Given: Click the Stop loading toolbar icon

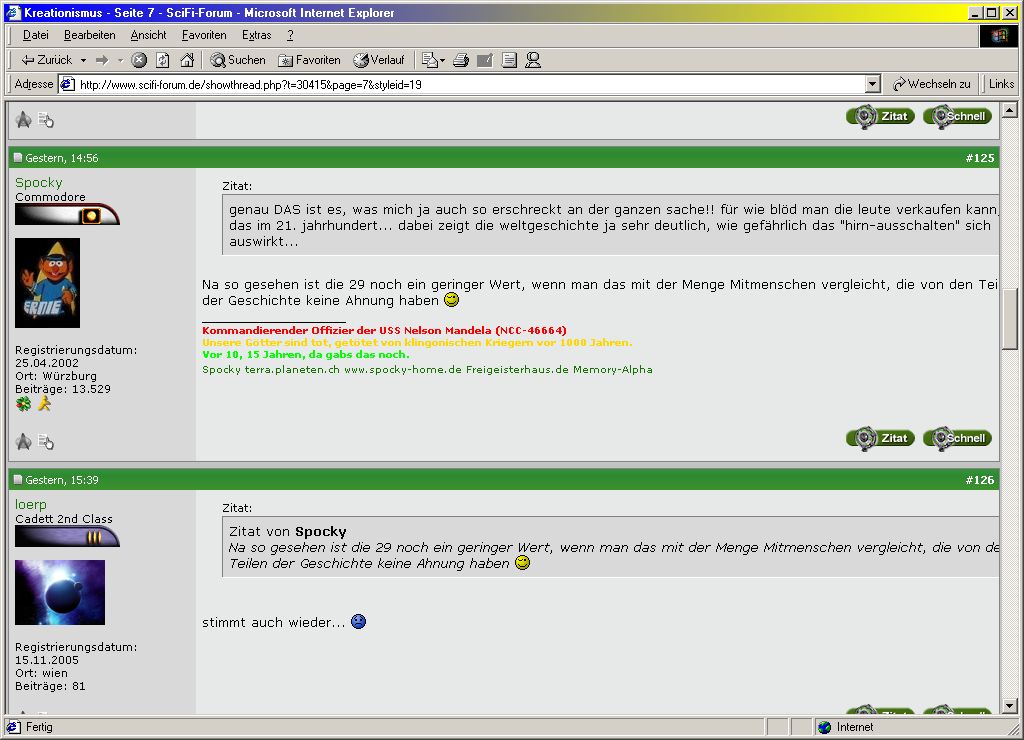Looking at the screenshot, I should click(139, 60).
